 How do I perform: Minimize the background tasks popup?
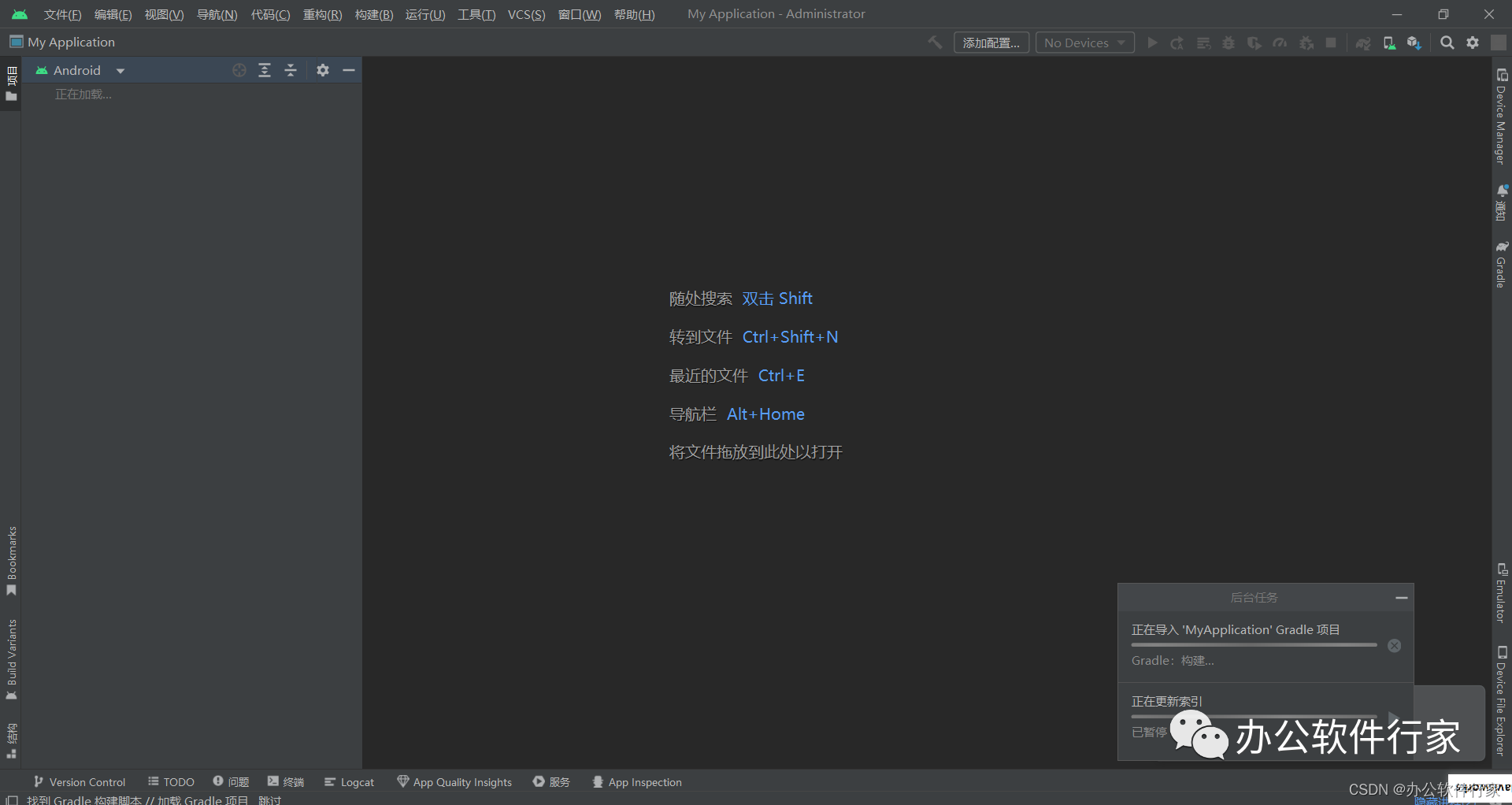point(1402,598)
